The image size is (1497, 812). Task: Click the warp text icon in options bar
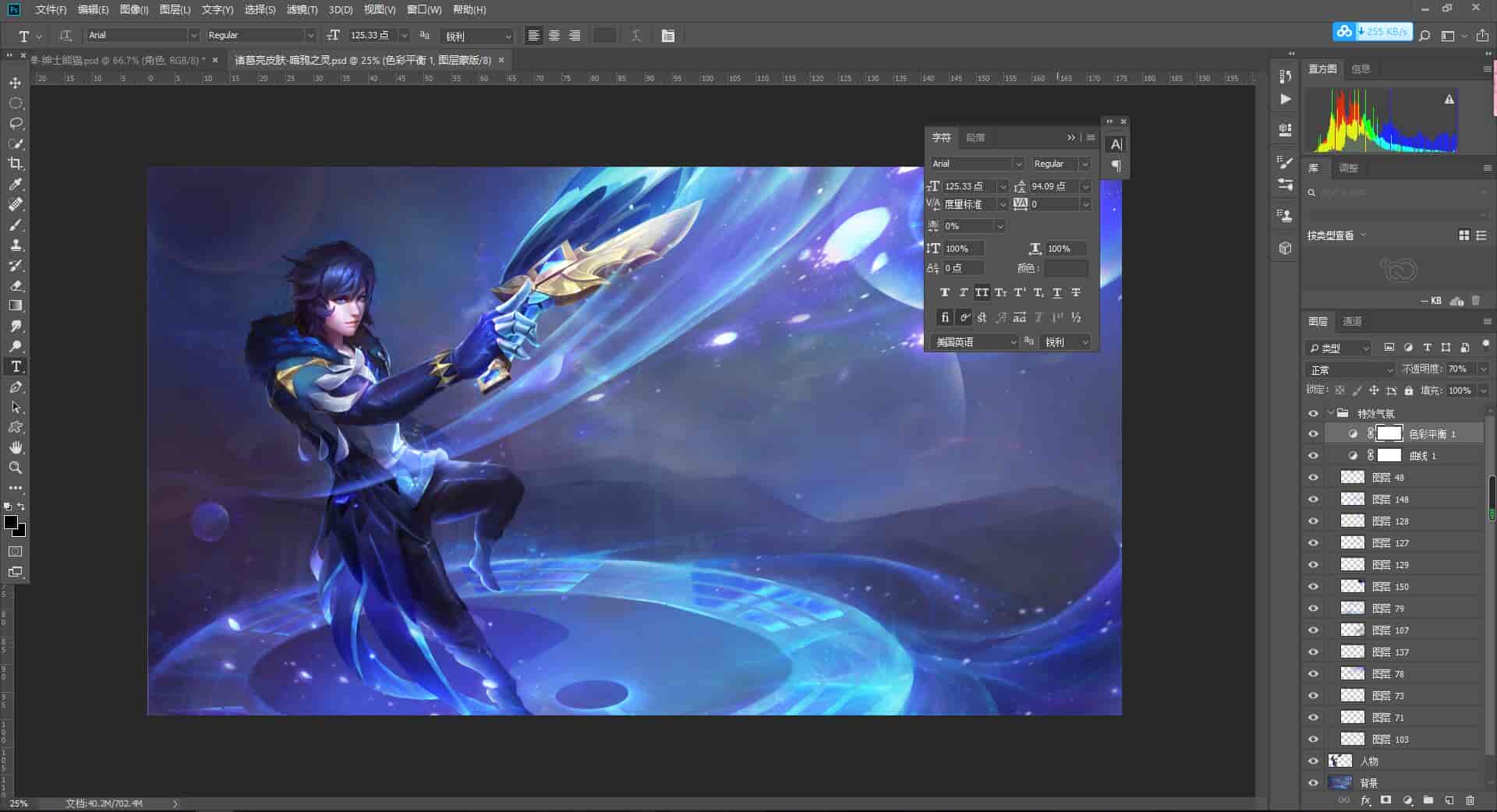click(636, 36)
